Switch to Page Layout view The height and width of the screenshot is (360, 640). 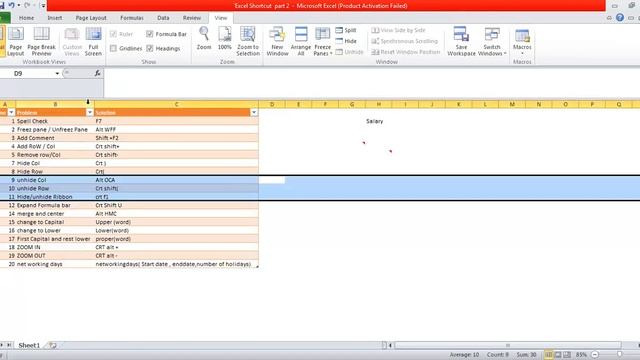tap(16, 42)
